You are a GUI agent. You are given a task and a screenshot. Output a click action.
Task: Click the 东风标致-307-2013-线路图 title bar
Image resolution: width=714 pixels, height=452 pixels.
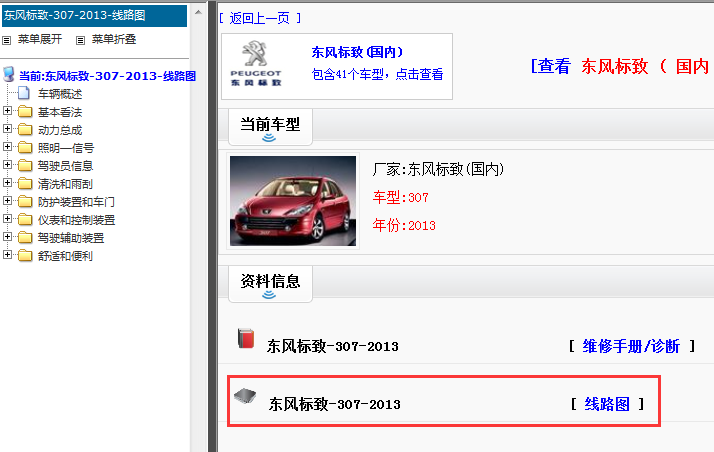click(x=95, y=15)
